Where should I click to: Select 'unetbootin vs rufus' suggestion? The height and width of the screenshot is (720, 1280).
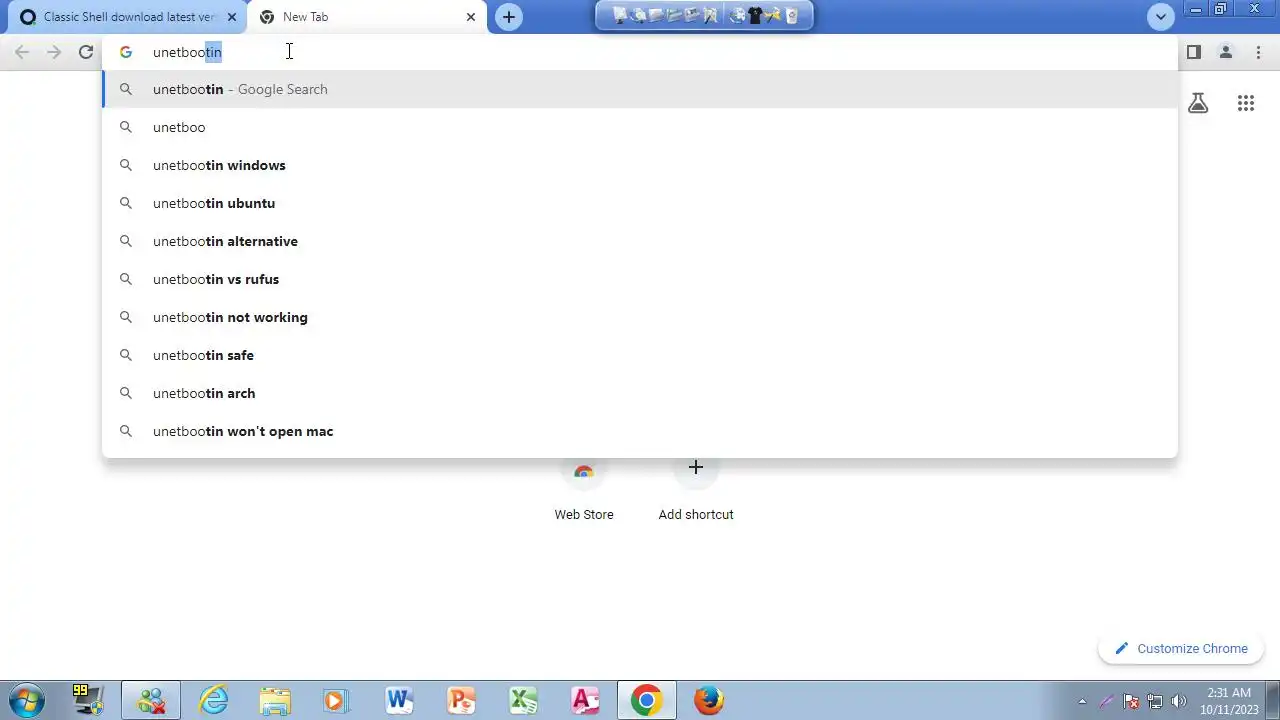[x=640, y=279]
